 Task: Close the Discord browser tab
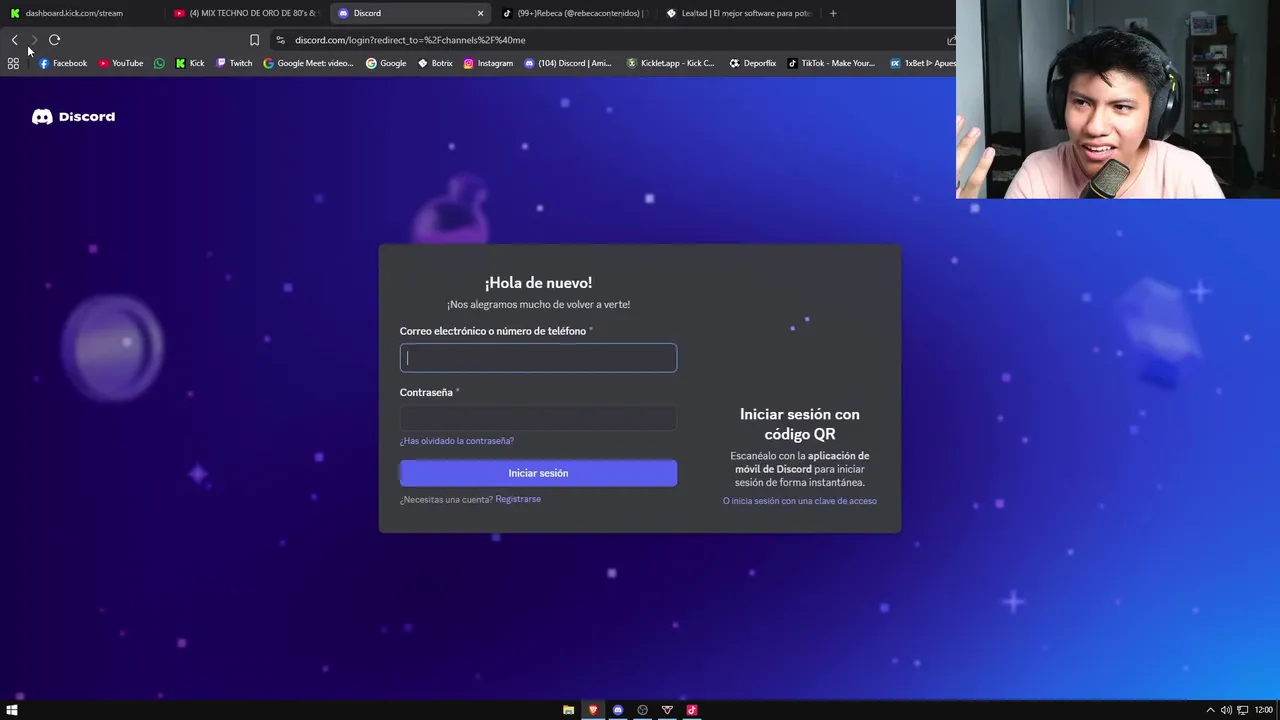coord(480,13)
